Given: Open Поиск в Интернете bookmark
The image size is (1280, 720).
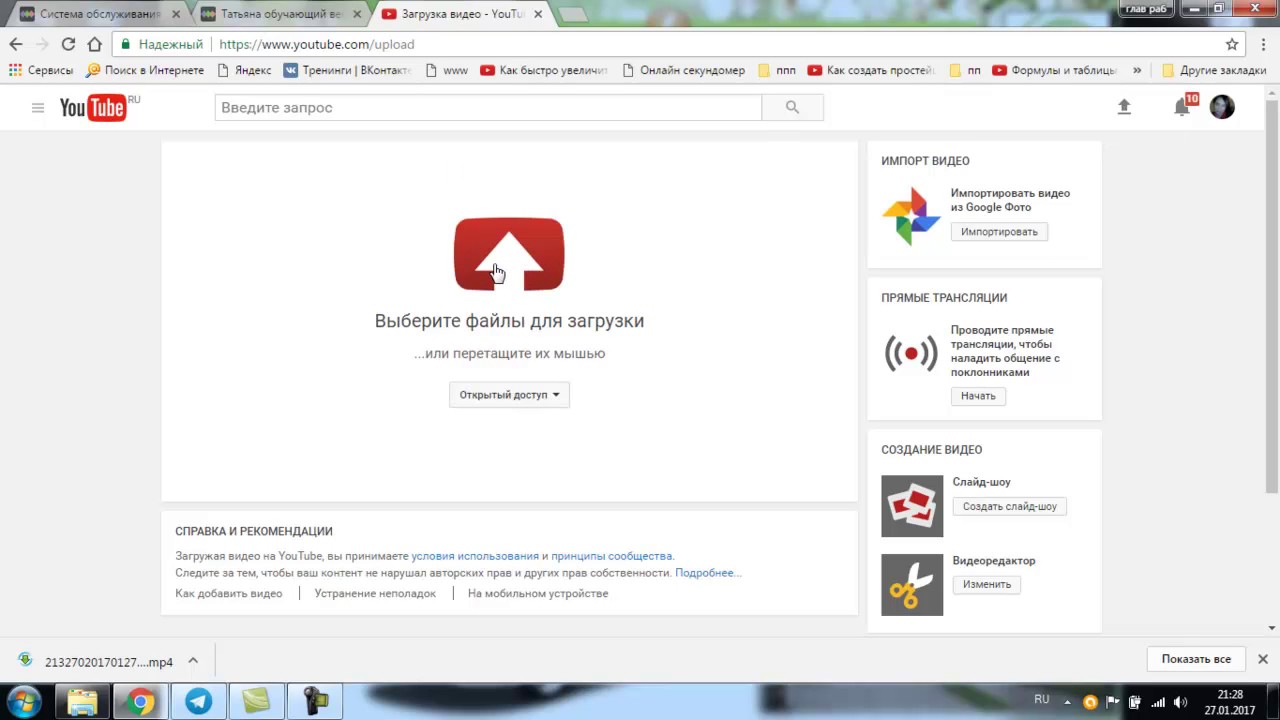Looking at the screenshot, I should click(x=145, y=70).
